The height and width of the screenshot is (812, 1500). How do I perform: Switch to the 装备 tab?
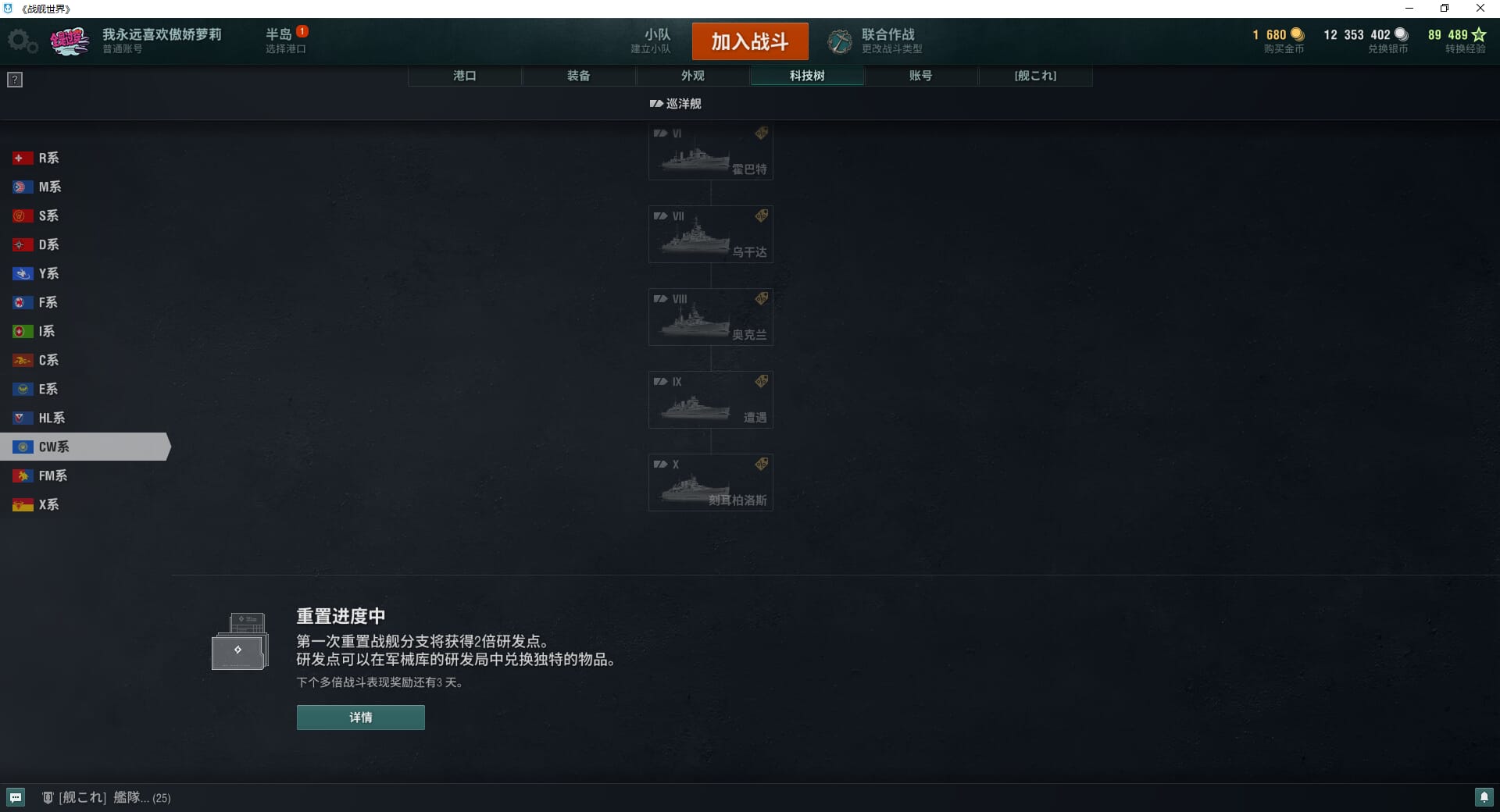[579, 76]
